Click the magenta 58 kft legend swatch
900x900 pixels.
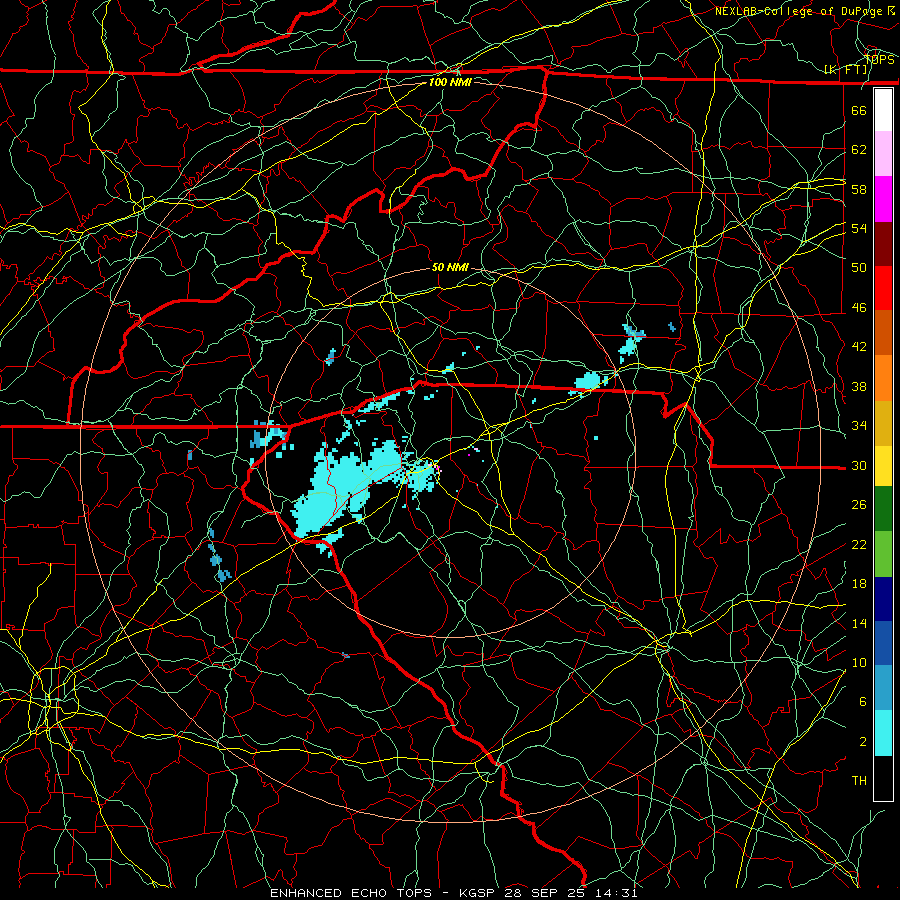pyautogui.click(x=883, y=199)
